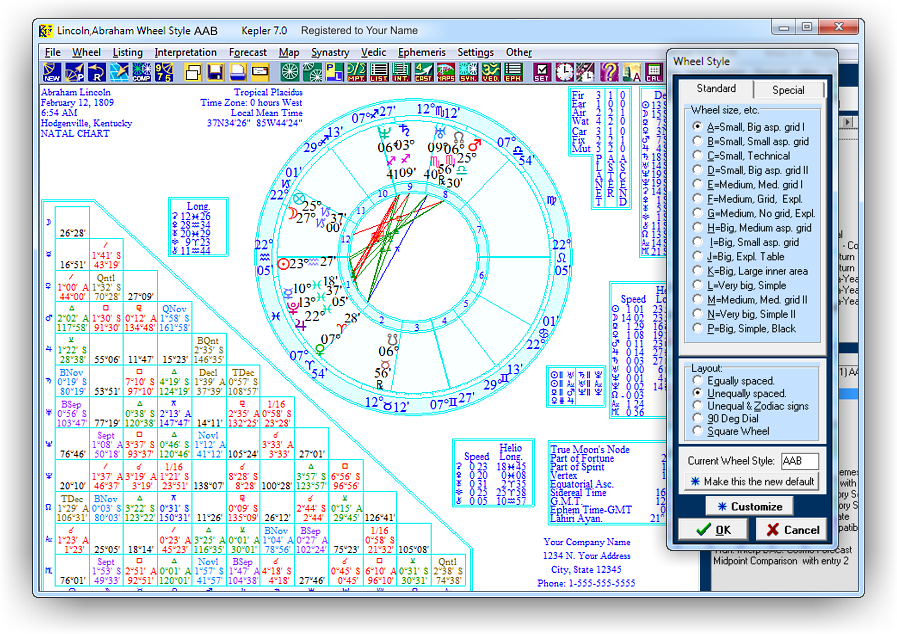Click the printer toolbar icon
Viewport: 897px width, 634px height.
click(238, 72)
